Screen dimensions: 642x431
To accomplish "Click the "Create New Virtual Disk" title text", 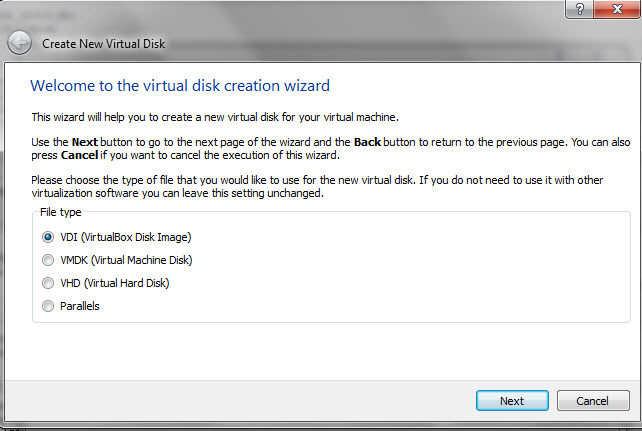I will (103, 44).
